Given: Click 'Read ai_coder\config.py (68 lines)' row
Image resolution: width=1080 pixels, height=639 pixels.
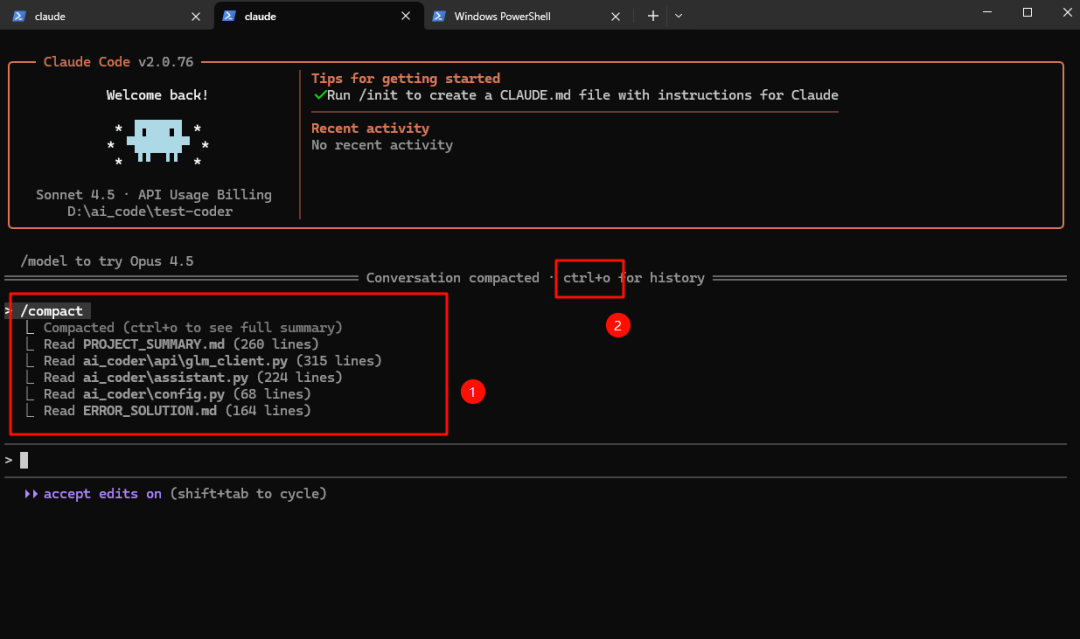Looking at the screenshot, I should pos(177,394).
